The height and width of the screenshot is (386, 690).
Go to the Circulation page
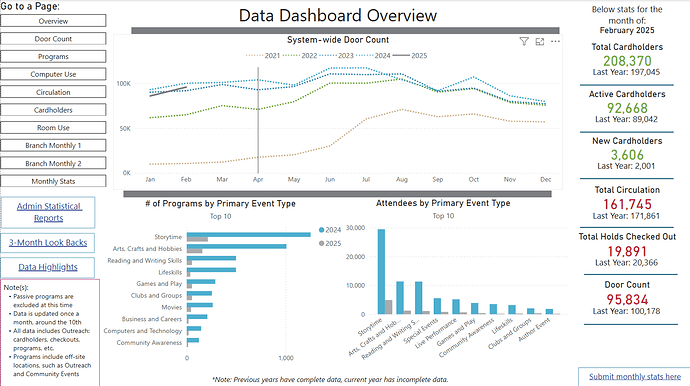tap(53, 92)
